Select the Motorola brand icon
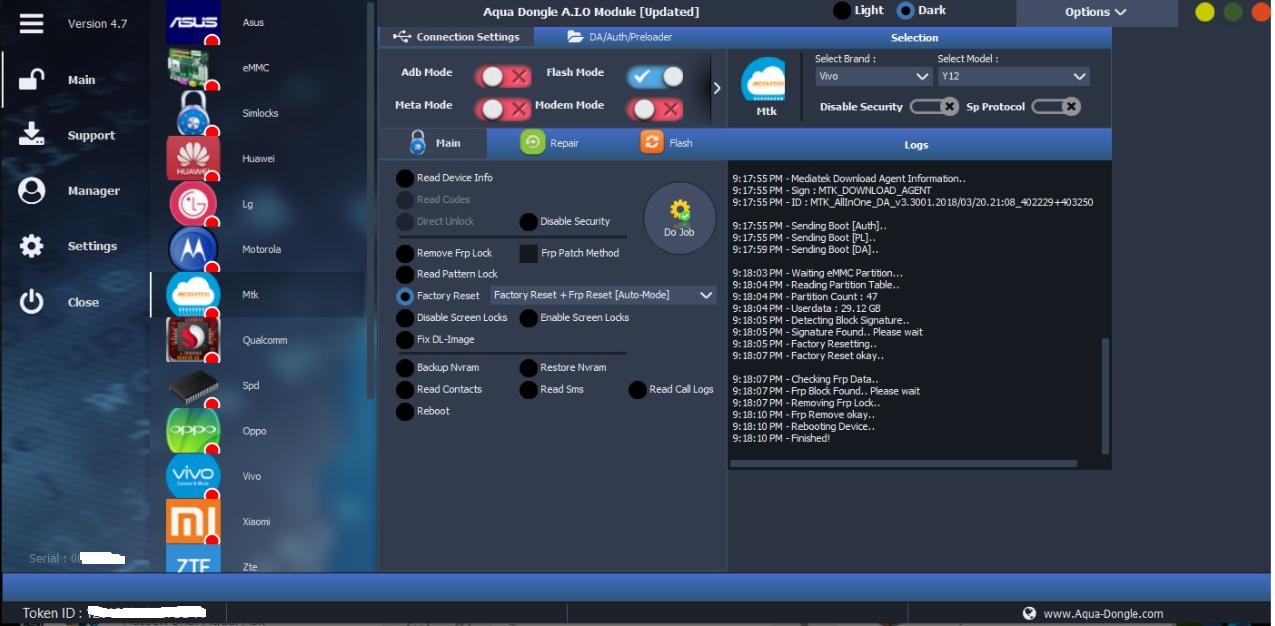This screenshot has width=1275, height=626. (x=193, y=249)
